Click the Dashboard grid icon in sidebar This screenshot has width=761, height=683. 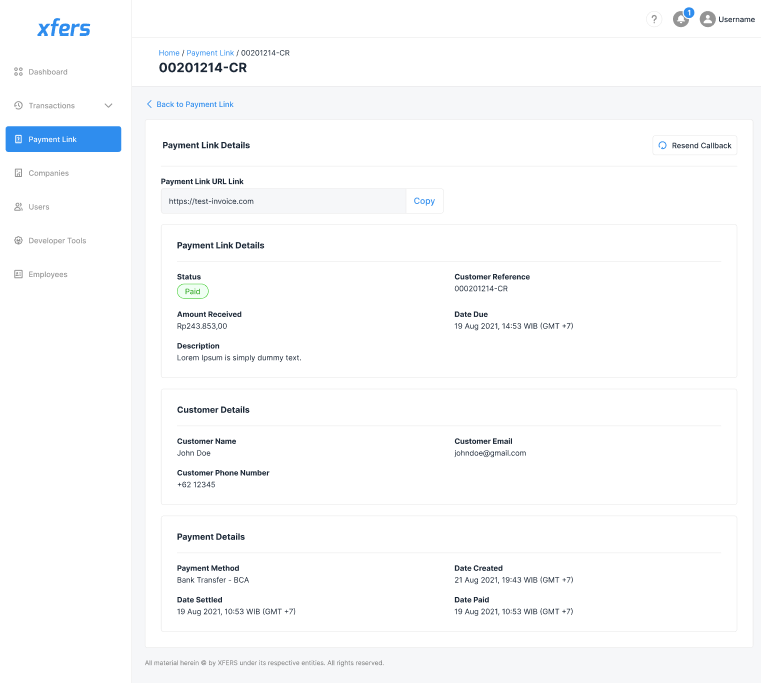point(18,72)
